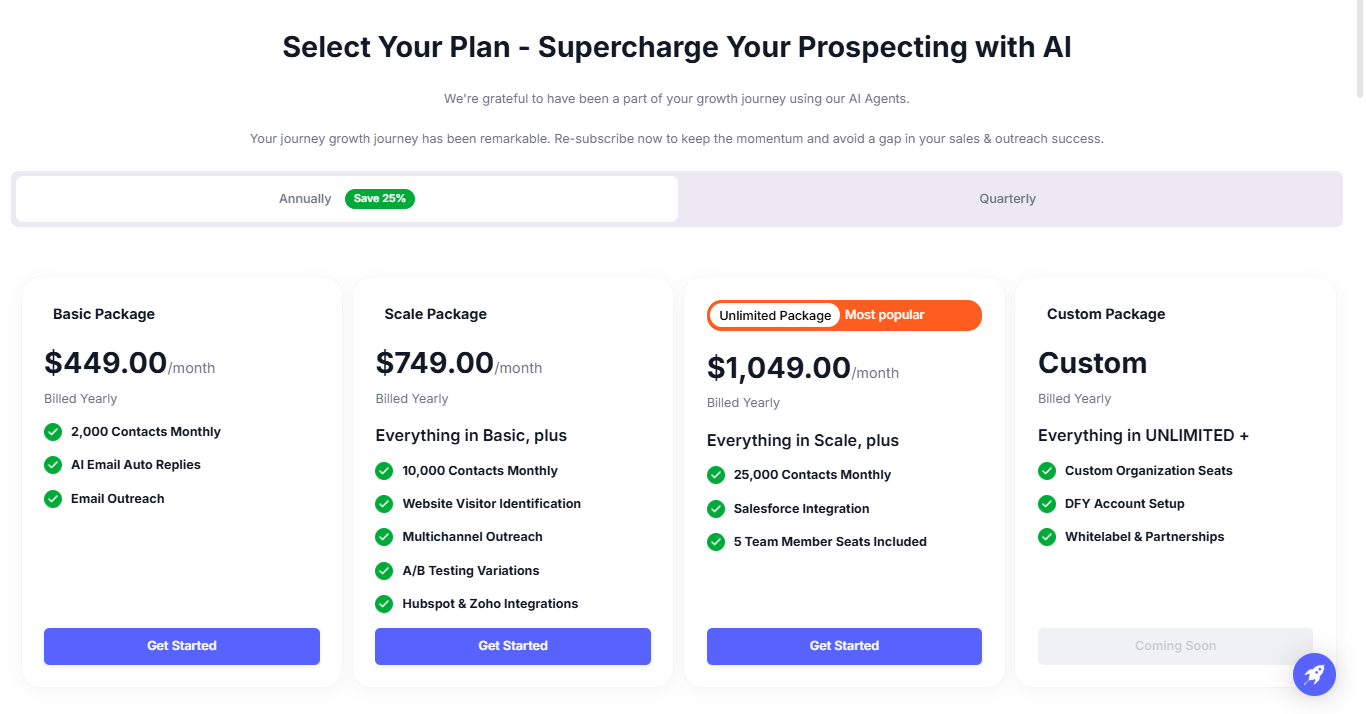Click the rocket launcher floating icon
The height and width of the screenshot is (714, 1366).
point(1314,674)
